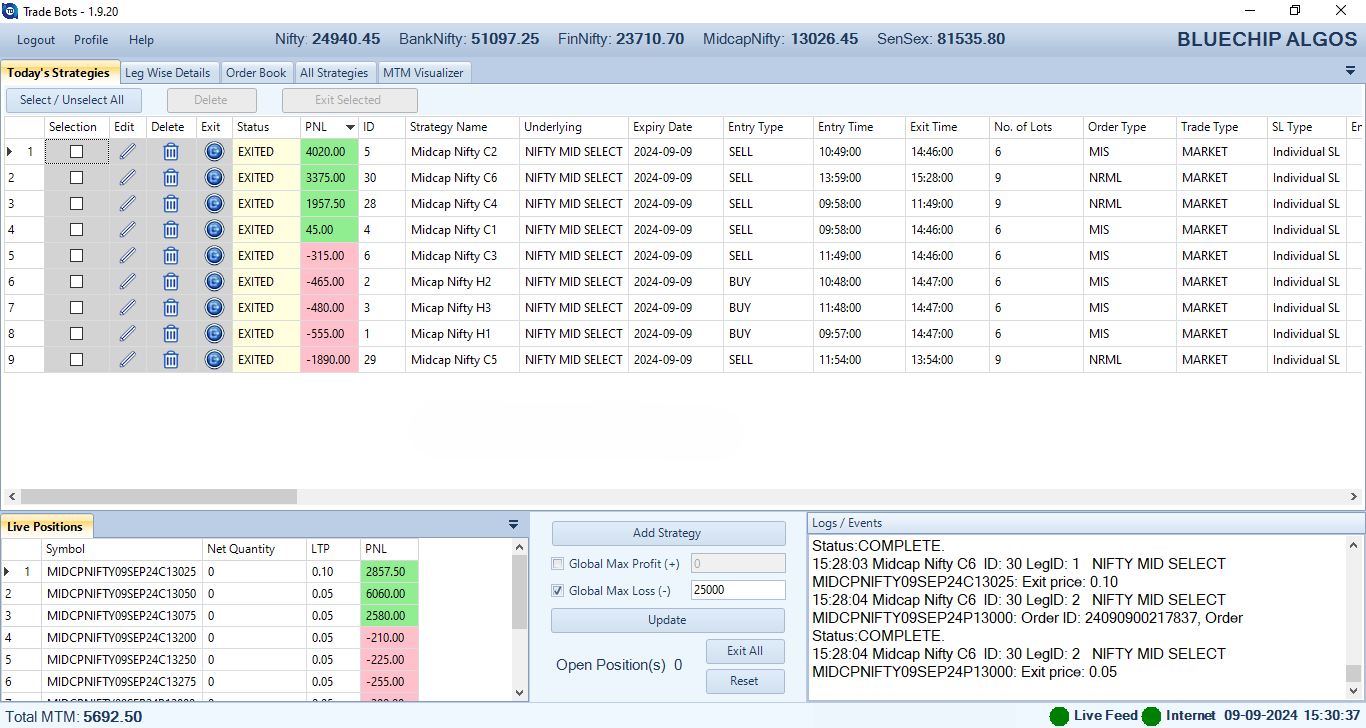
Task: Click the Delete button in toolbar
Action: point(211,100)
